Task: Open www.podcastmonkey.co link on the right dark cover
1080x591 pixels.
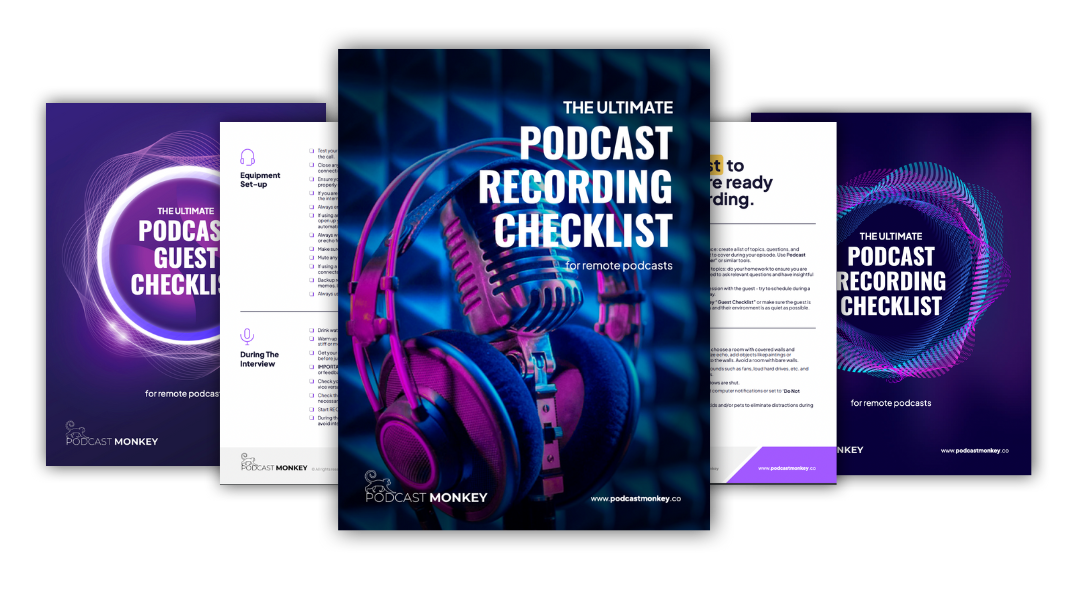Action: (975, 450)
